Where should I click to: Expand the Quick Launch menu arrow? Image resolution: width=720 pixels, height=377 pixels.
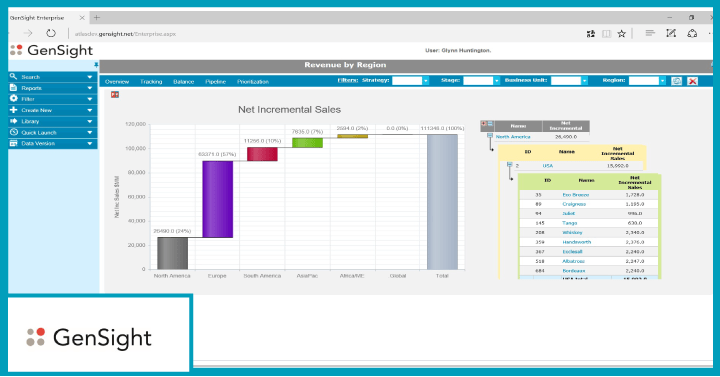pos(90,133)
